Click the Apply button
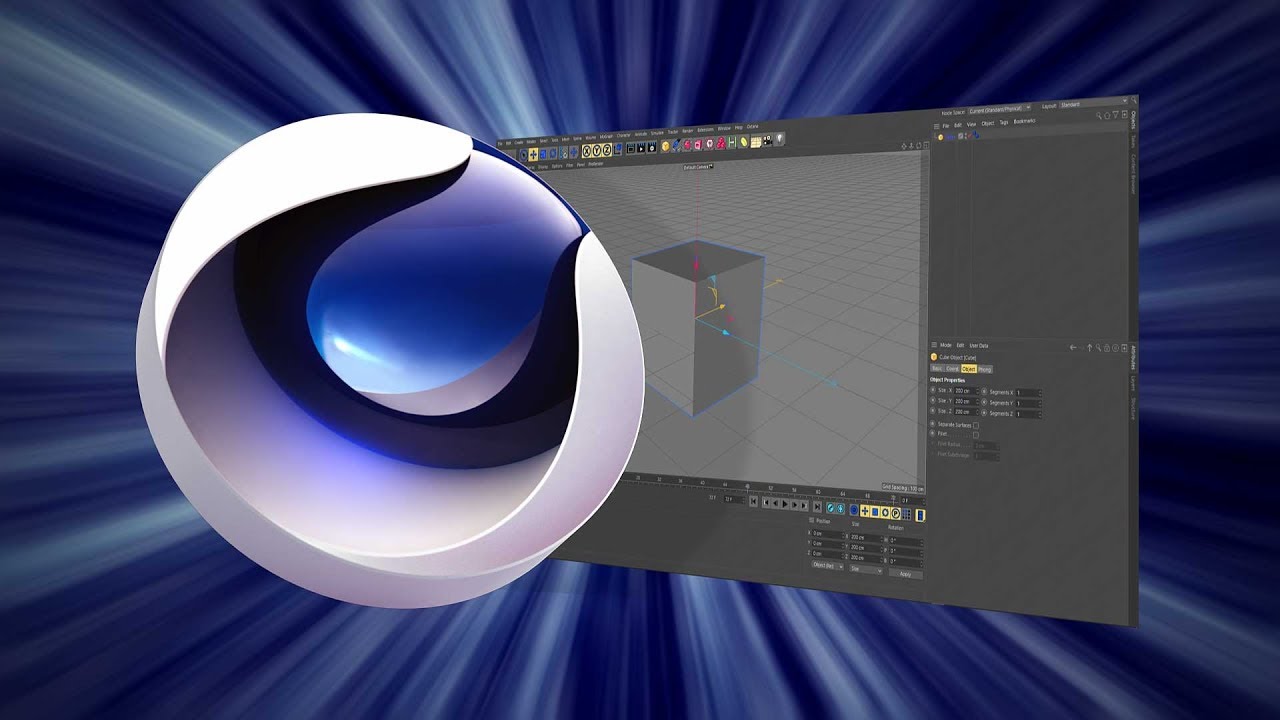Image resolution: width=1280 pixels, height=720 pixels. coord(905,574)
